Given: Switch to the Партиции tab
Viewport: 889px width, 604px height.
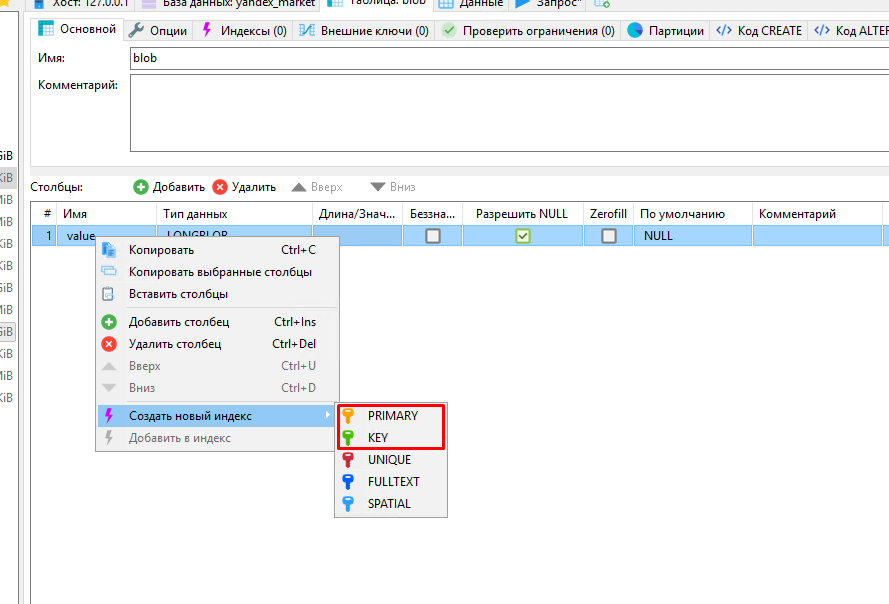Looking at the screenshot, I should [x=666, y=31].
